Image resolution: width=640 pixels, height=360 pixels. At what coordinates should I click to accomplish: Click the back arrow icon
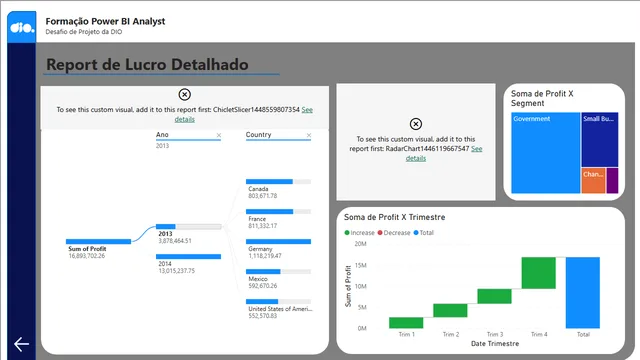pos(21,344)
